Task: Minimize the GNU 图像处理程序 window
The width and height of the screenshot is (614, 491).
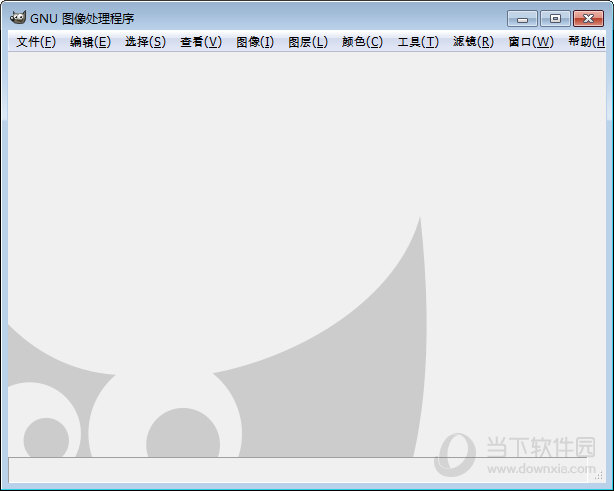Action: [x=522, y=18]
